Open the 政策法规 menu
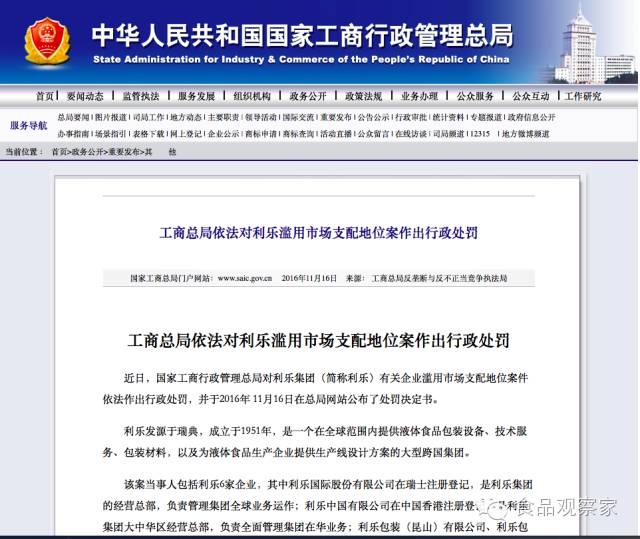This screenshot has height=539, width=640. [x=364, y=96]
